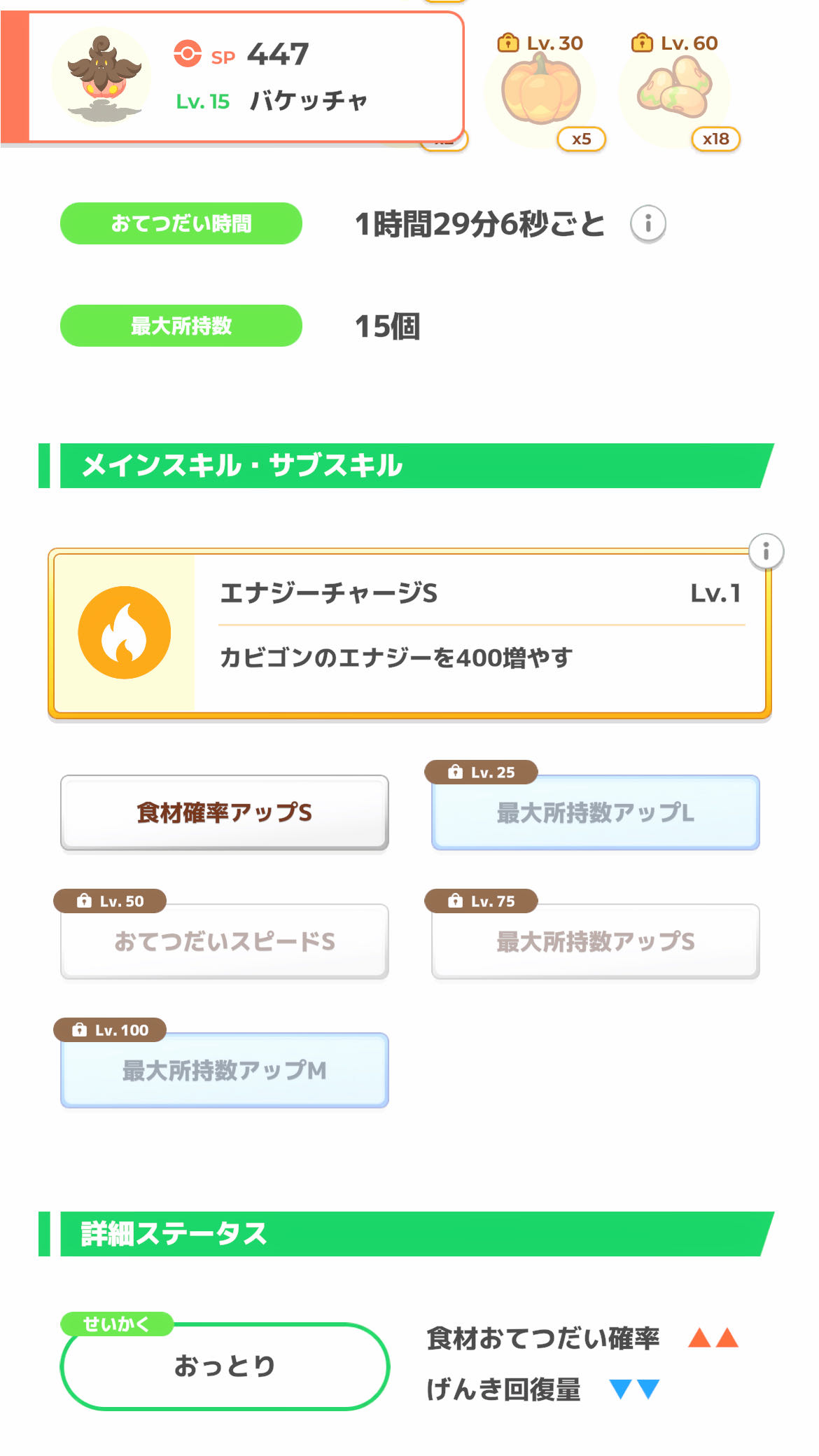Tap the Poké Ball SP icon

tap(188, 54)
